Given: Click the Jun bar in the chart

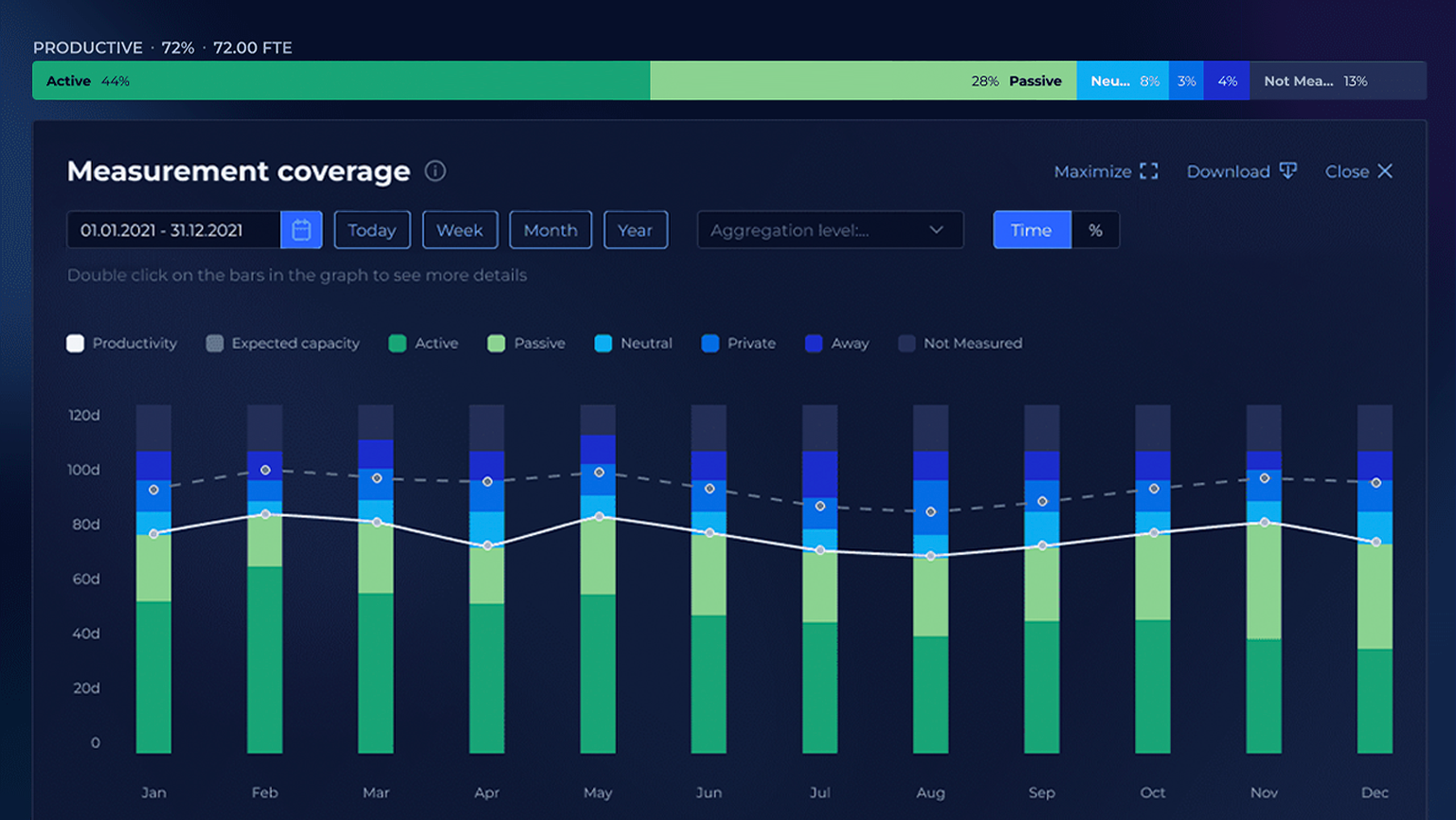Looking at the screenshot, I should click(709, 579).
